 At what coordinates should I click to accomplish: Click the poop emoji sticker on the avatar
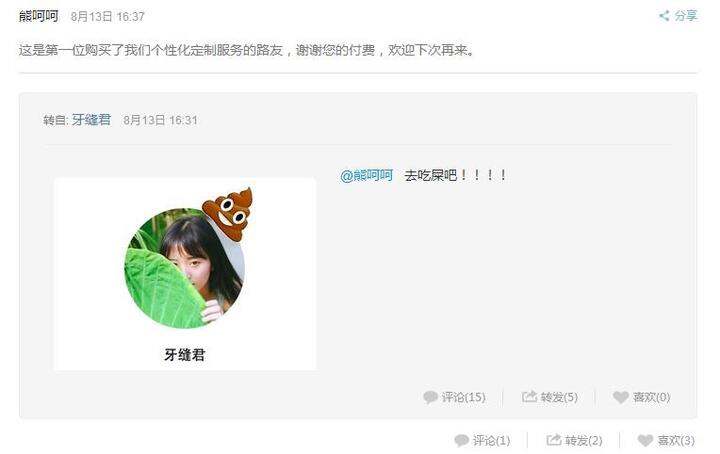[x=229, y=213]
